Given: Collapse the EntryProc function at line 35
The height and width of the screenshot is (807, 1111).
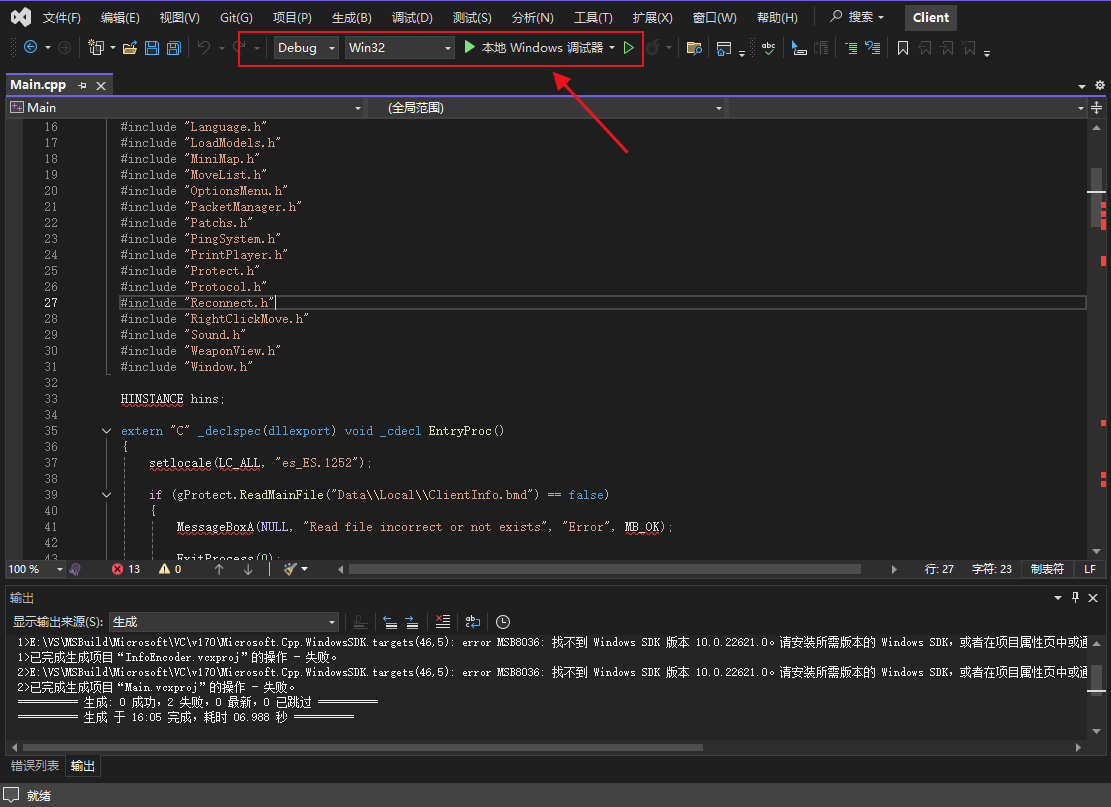Looking at the screenshot, I should click(107, 431).
